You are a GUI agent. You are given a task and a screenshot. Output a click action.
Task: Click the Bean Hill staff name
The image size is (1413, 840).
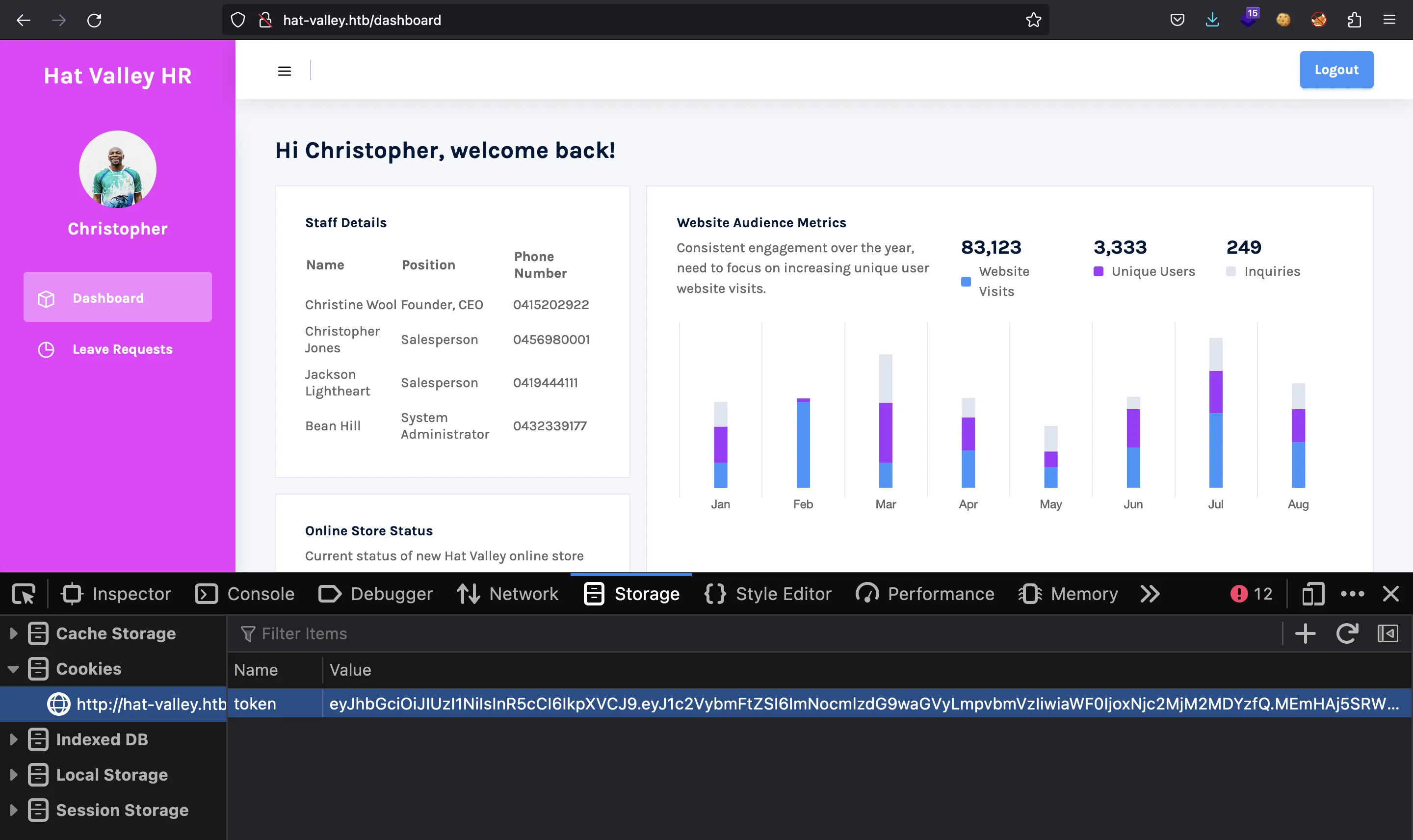tap(333, 426)
